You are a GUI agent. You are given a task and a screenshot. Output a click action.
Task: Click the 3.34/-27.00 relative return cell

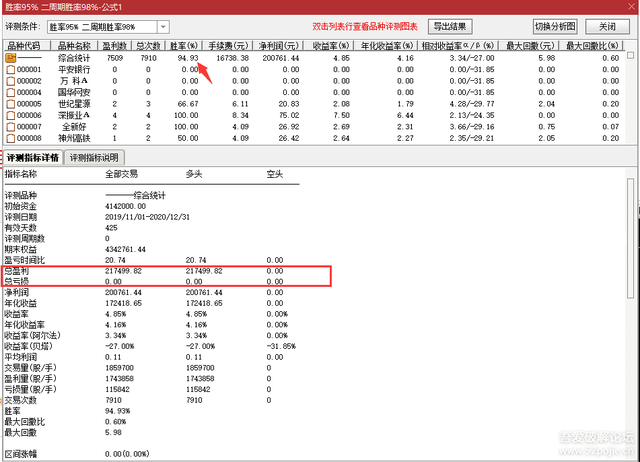472,58
